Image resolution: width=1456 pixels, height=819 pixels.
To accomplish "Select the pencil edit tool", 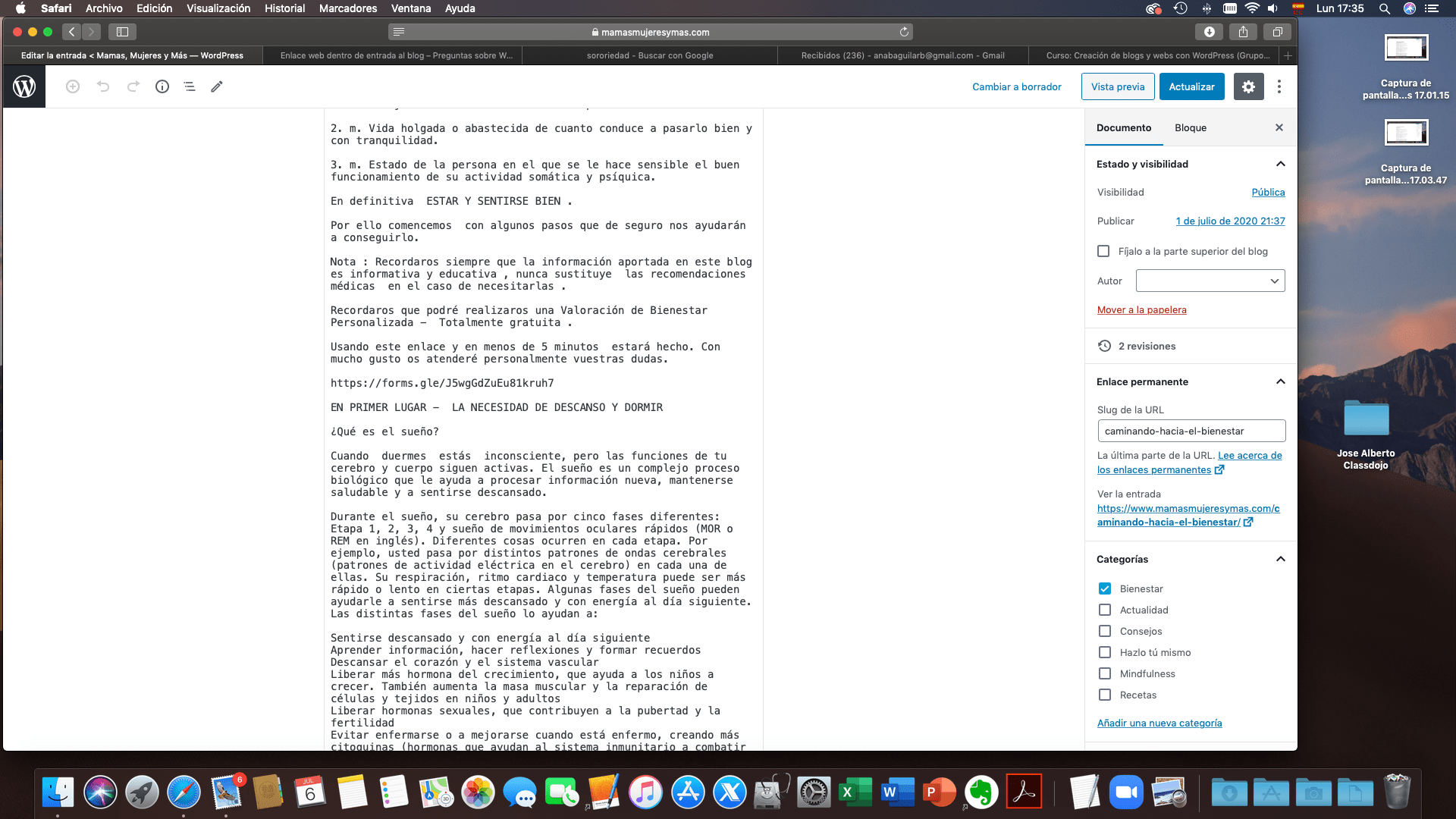I will pyautogui.click(x=217, y=86).
